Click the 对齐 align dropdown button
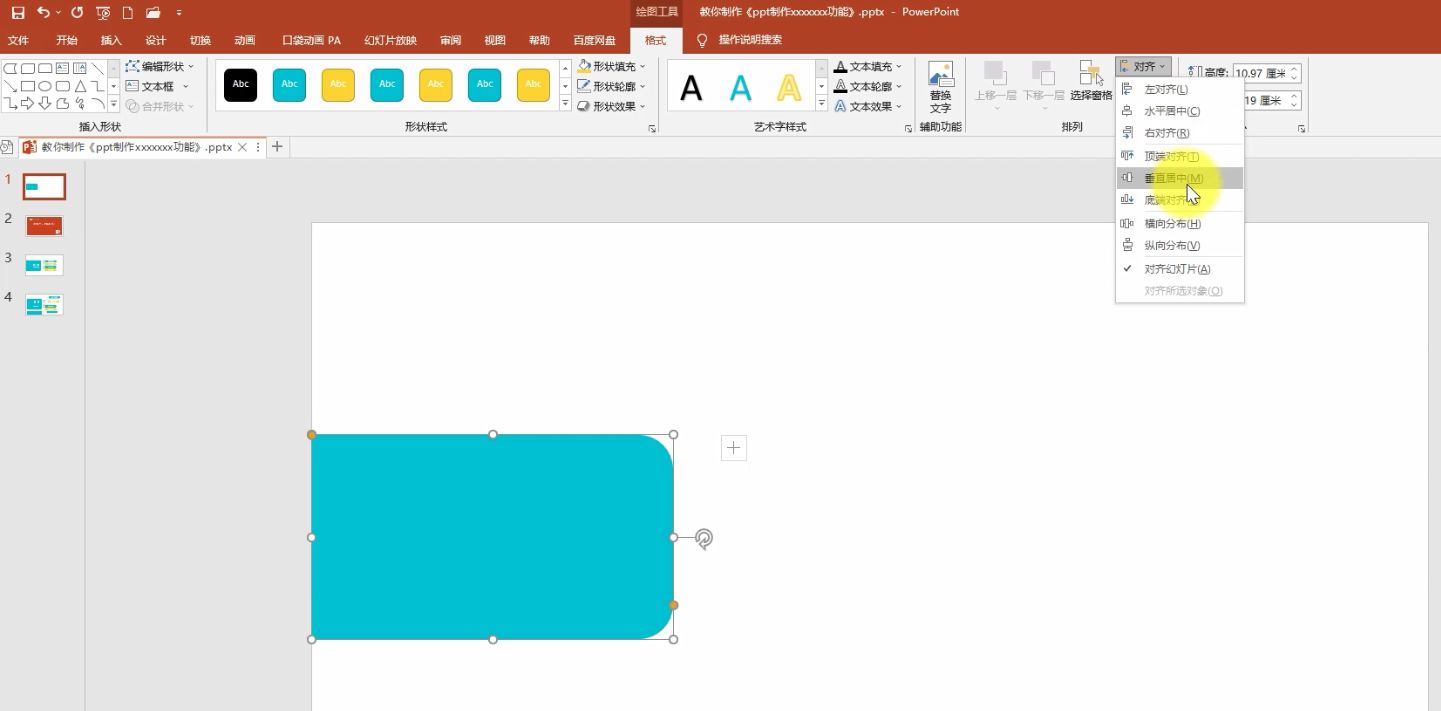This screenshot has height=711, width=1441. pos(1142,67)
